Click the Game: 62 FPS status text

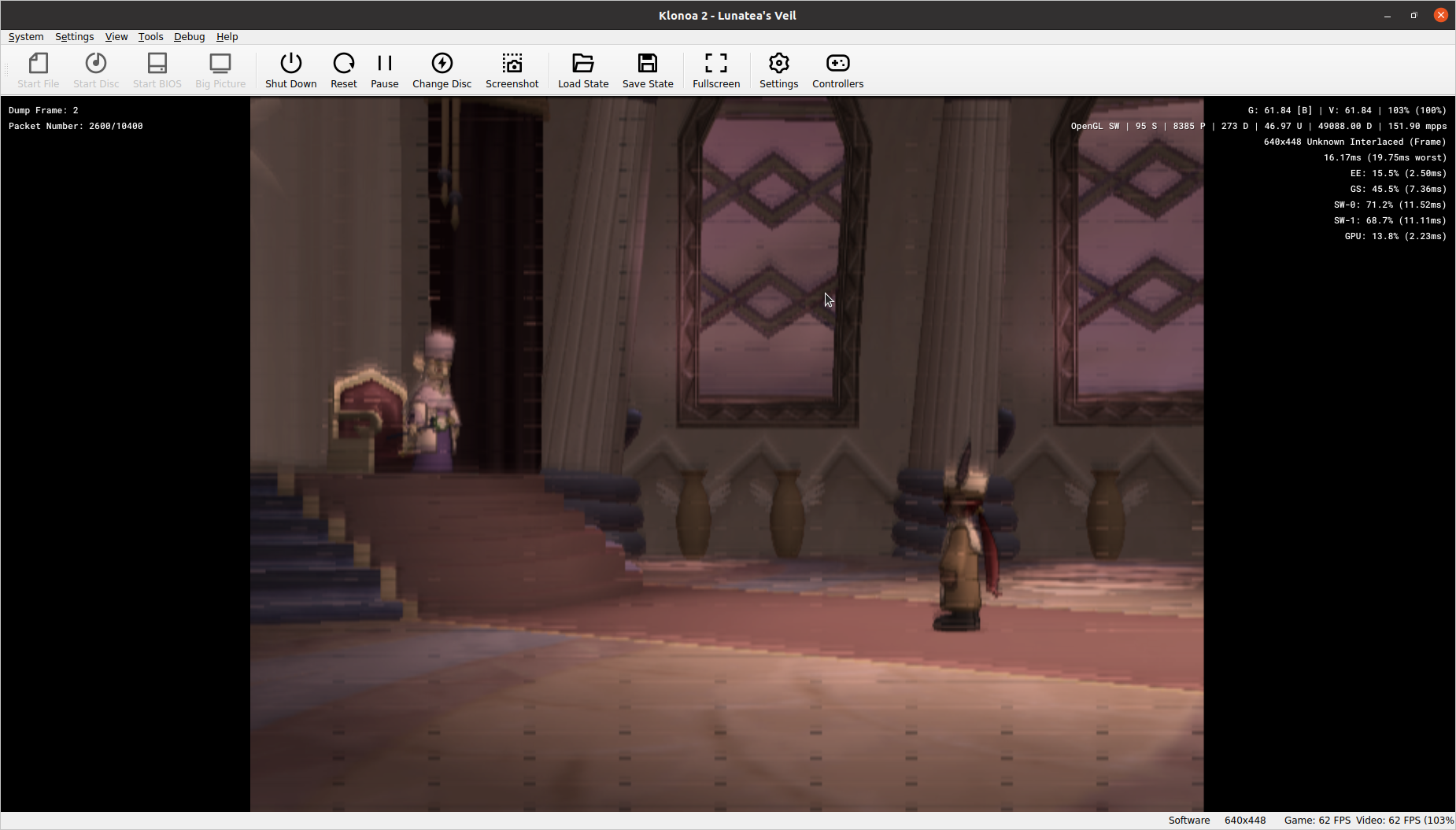coord(1317,821)
